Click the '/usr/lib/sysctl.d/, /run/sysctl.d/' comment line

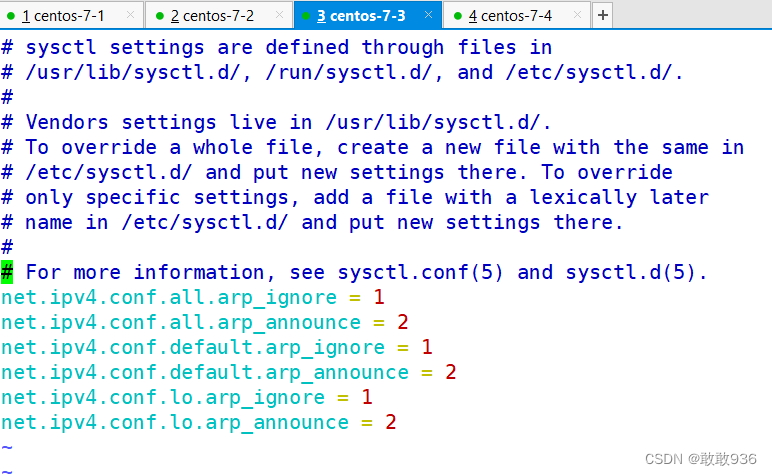coord(343,72)
